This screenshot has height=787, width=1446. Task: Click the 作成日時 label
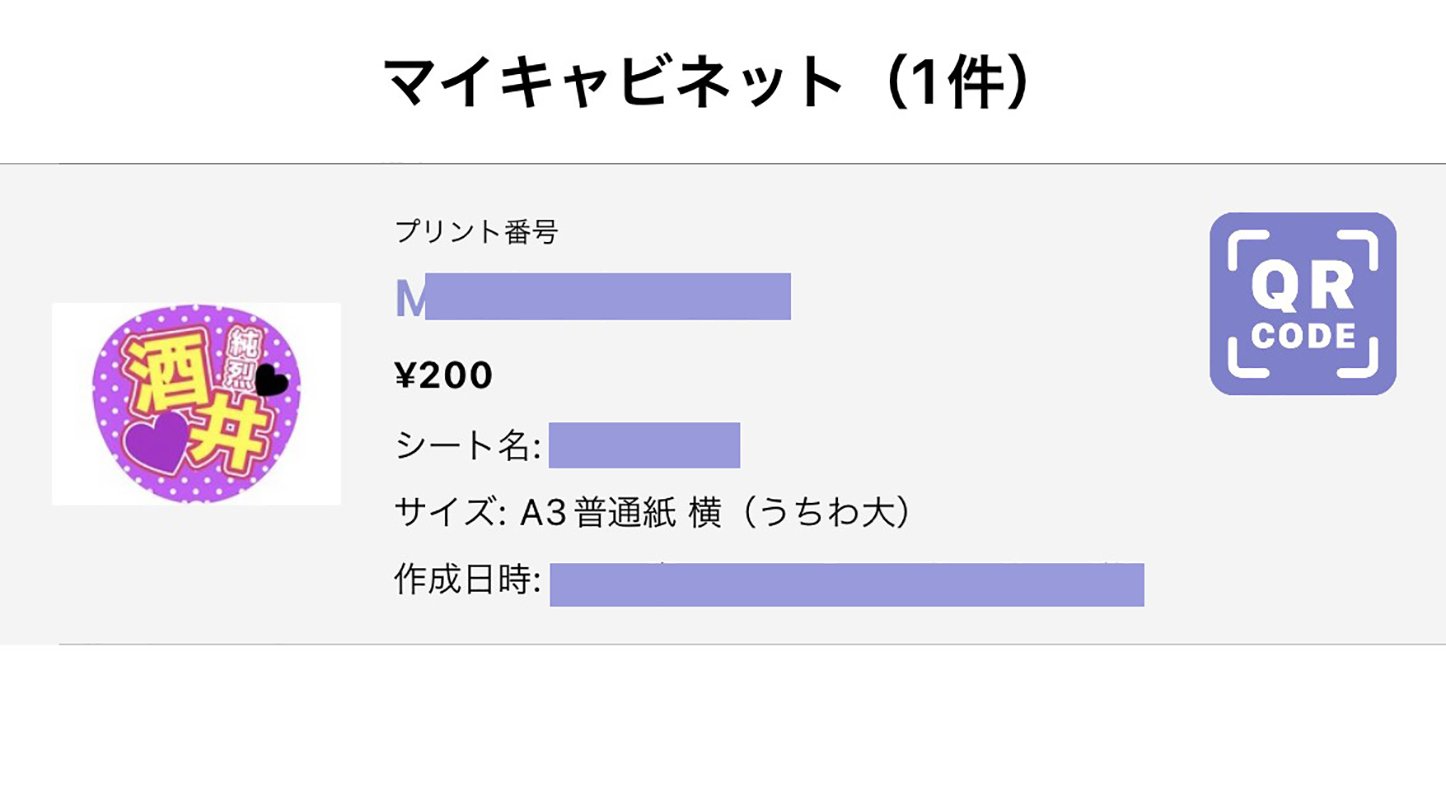[467, 581]
